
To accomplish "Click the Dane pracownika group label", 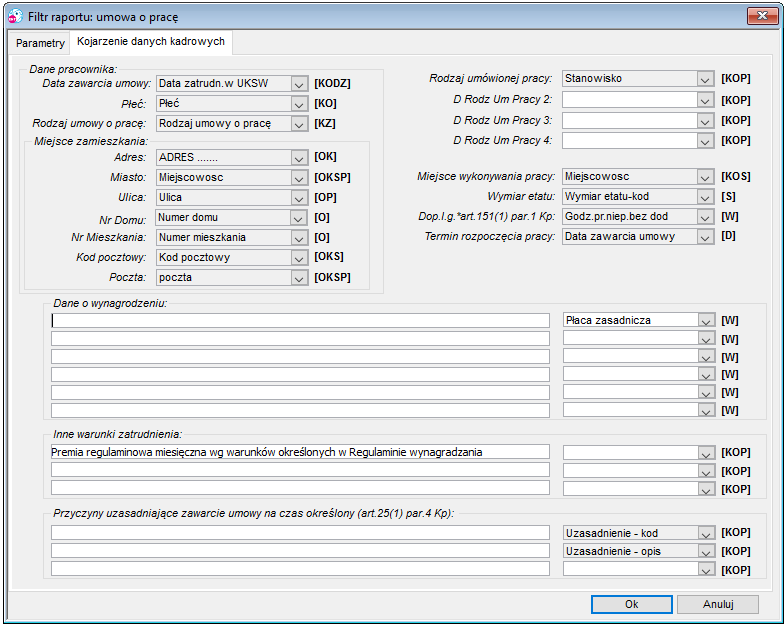I will [x=73, y=69].
